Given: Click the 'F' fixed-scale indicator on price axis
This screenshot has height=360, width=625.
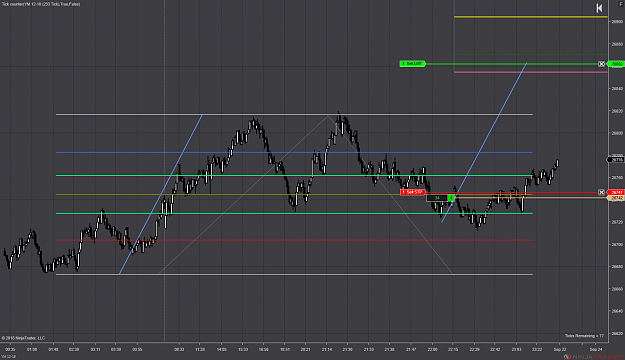Looking at the screenshot, I should point(621,4).
